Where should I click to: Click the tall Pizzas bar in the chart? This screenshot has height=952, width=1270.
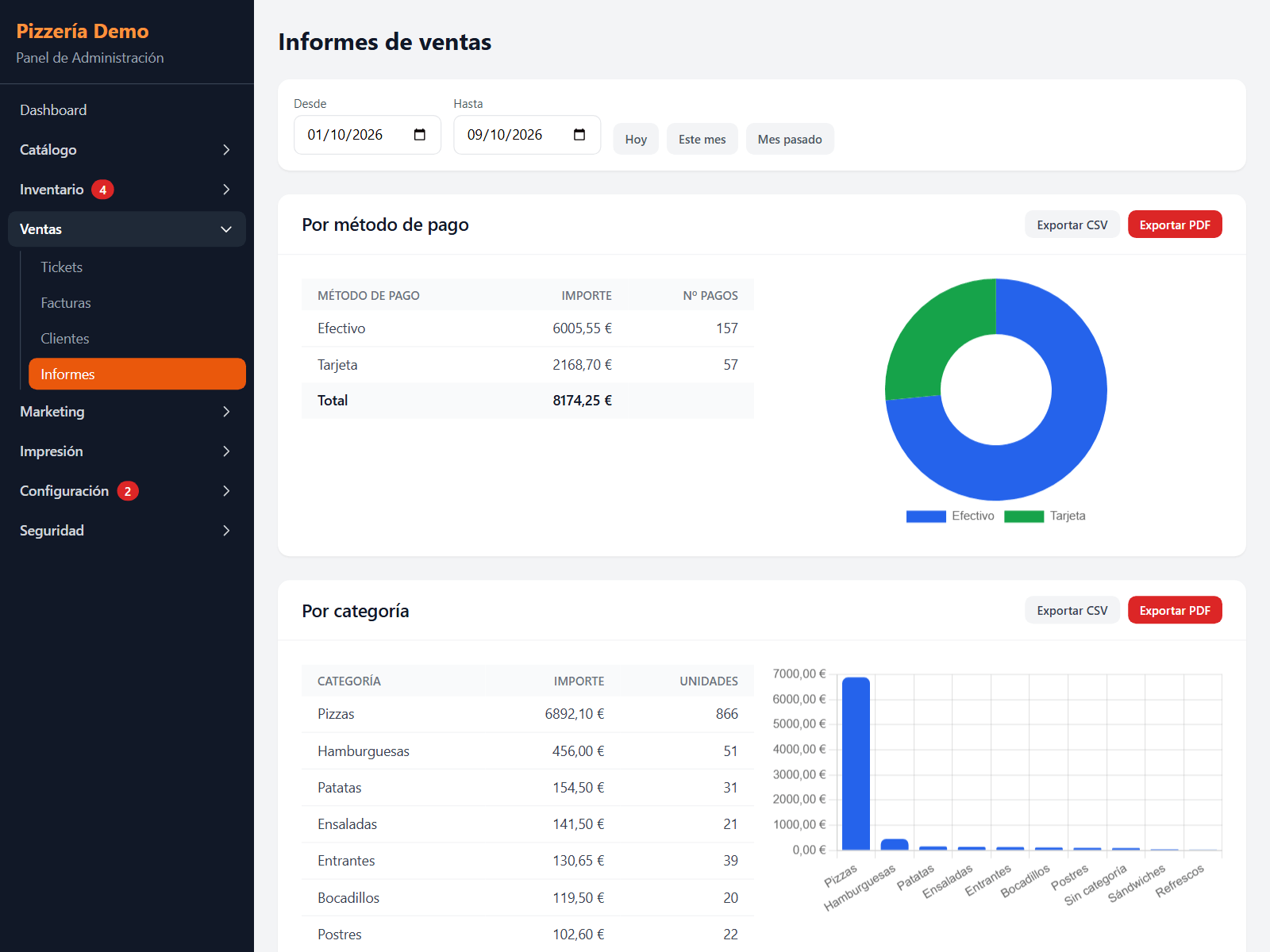tap(856, 764)
